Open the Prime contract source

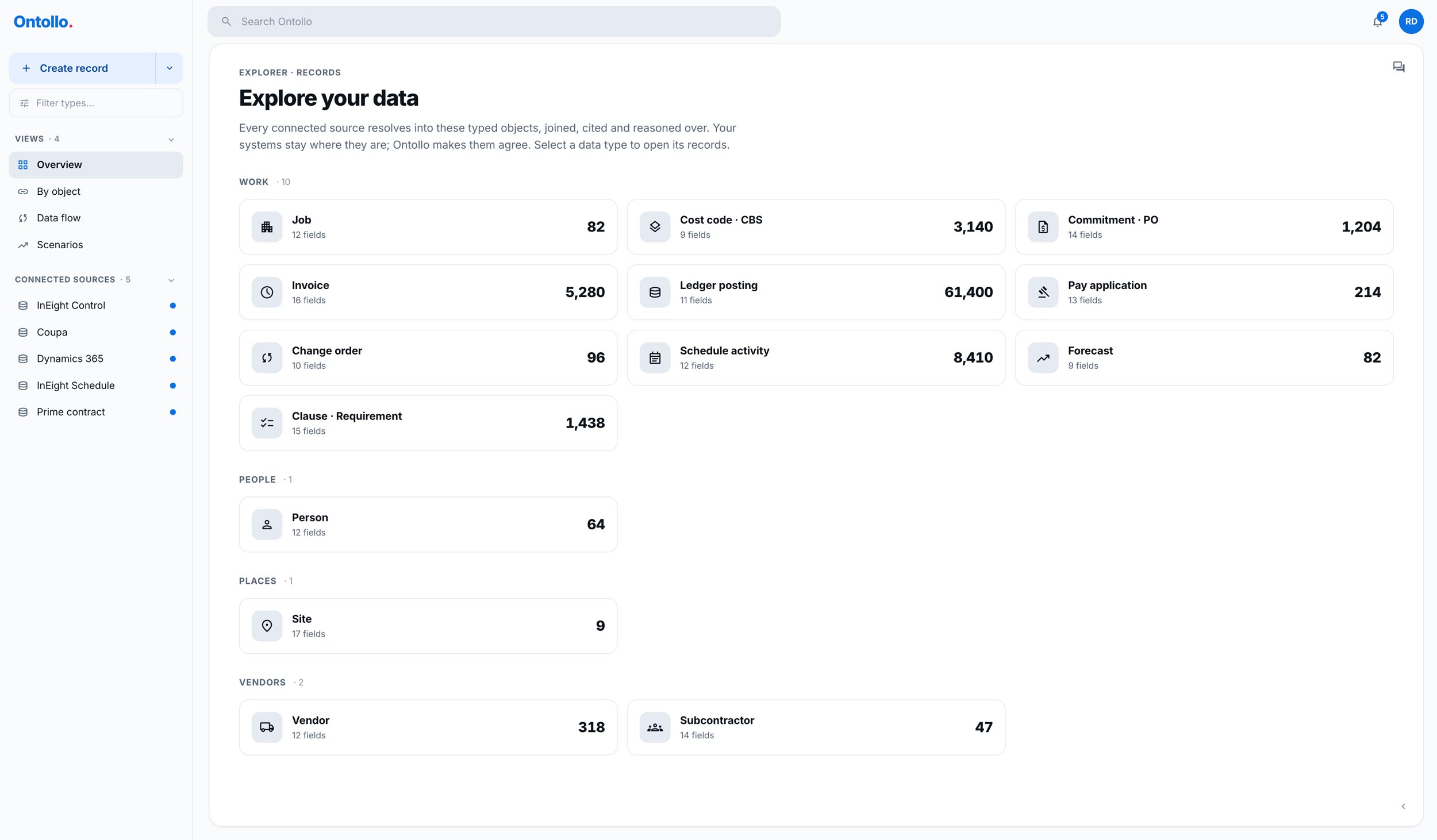pyautogui.click(x=96, y=412)
